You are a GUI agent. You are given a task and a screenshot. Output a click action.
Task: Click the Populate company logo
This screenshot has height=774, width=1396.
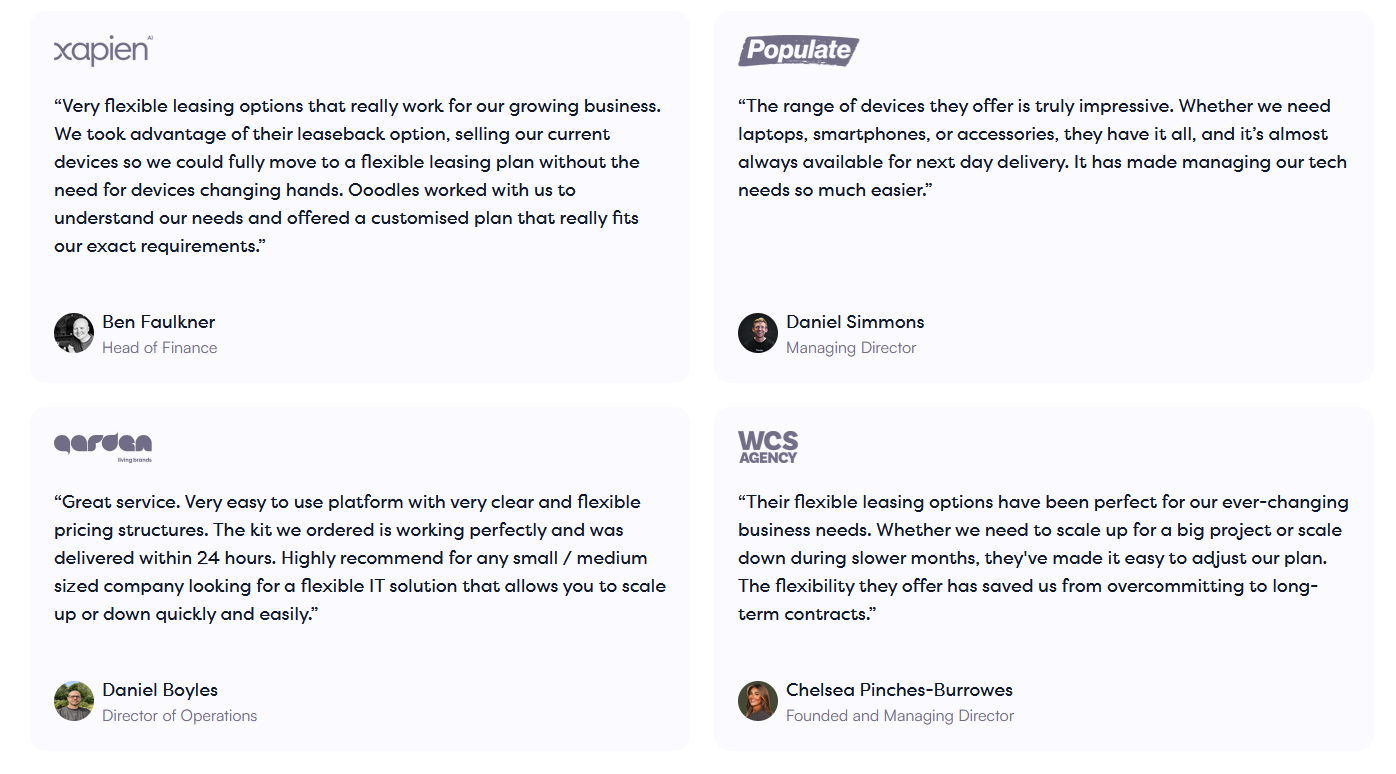798,50
